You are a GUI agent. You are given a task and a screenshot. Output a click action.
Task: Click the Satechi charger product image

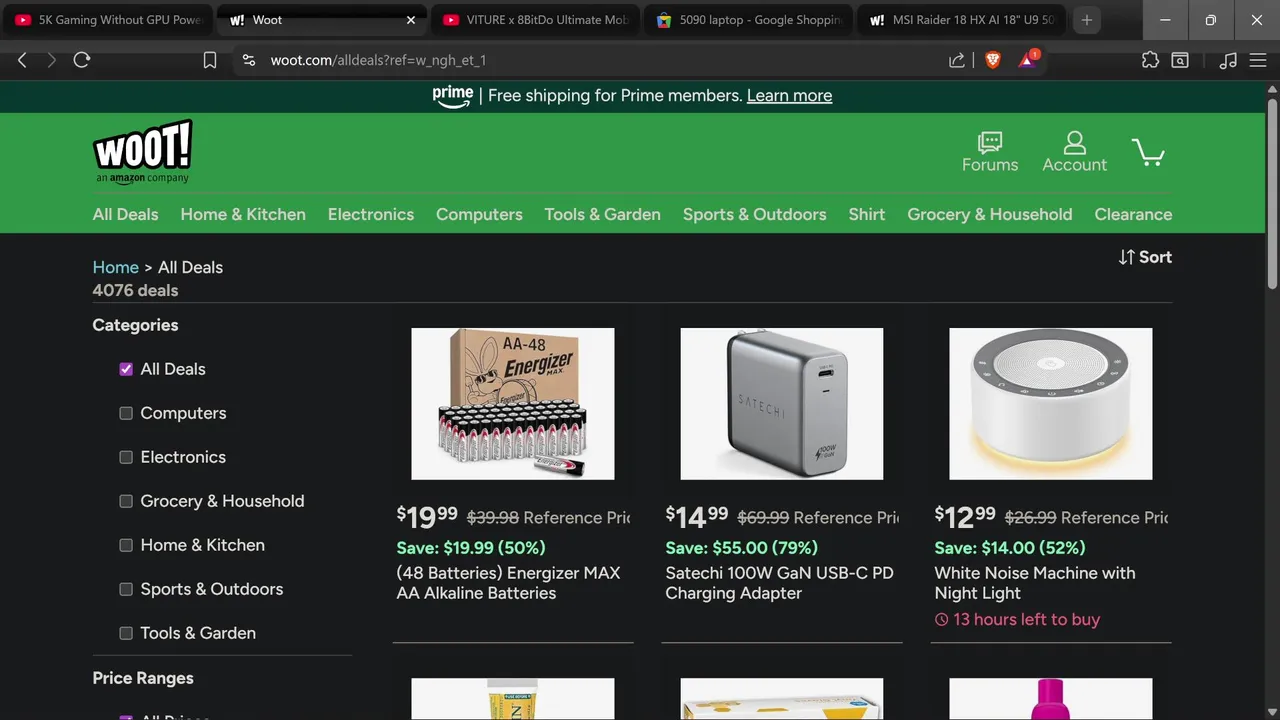(x=782, y=404)
